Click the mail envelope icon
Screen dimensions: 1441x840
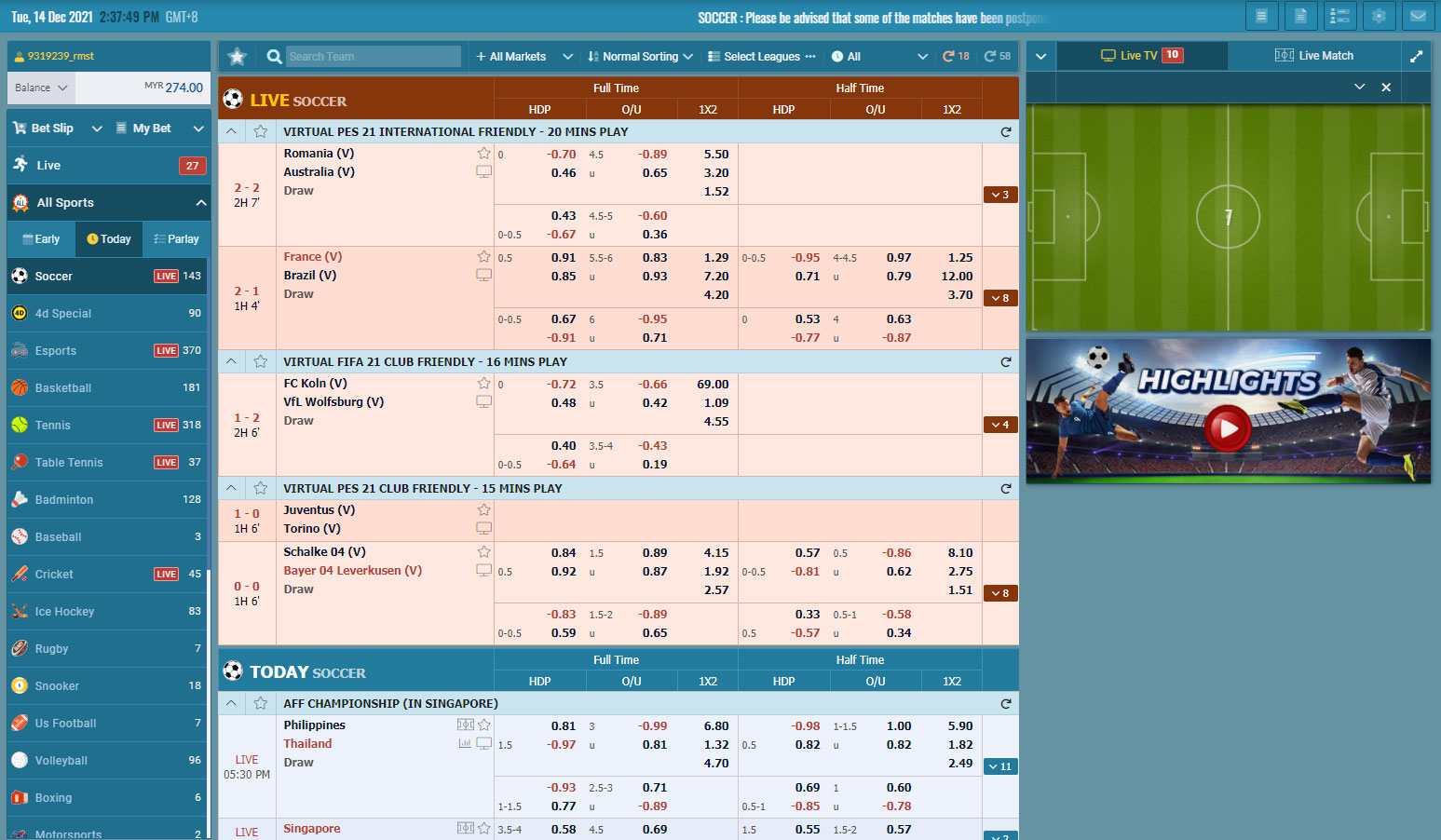1418,16
